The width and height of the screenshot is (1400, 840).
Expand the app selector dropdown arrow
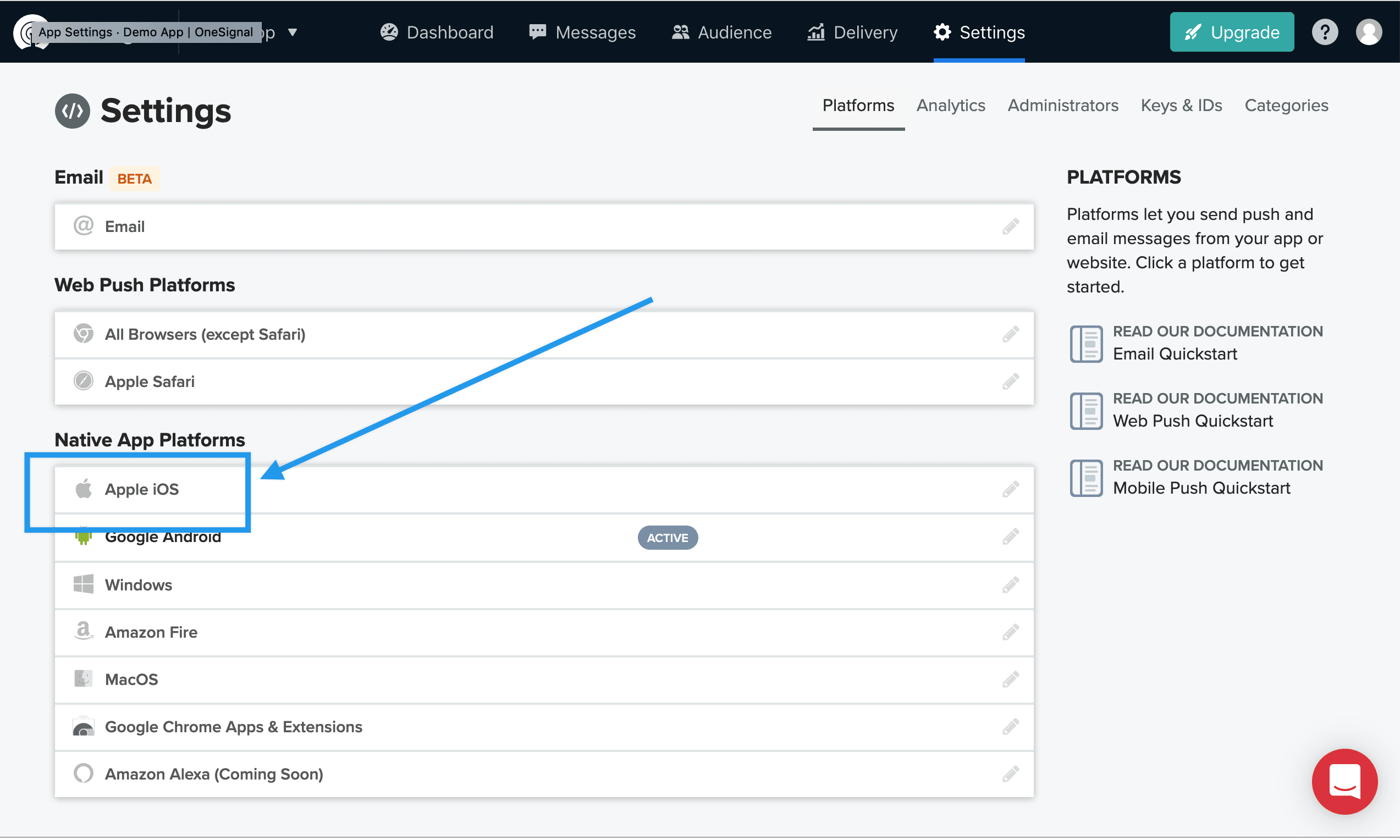coord(292,32)
